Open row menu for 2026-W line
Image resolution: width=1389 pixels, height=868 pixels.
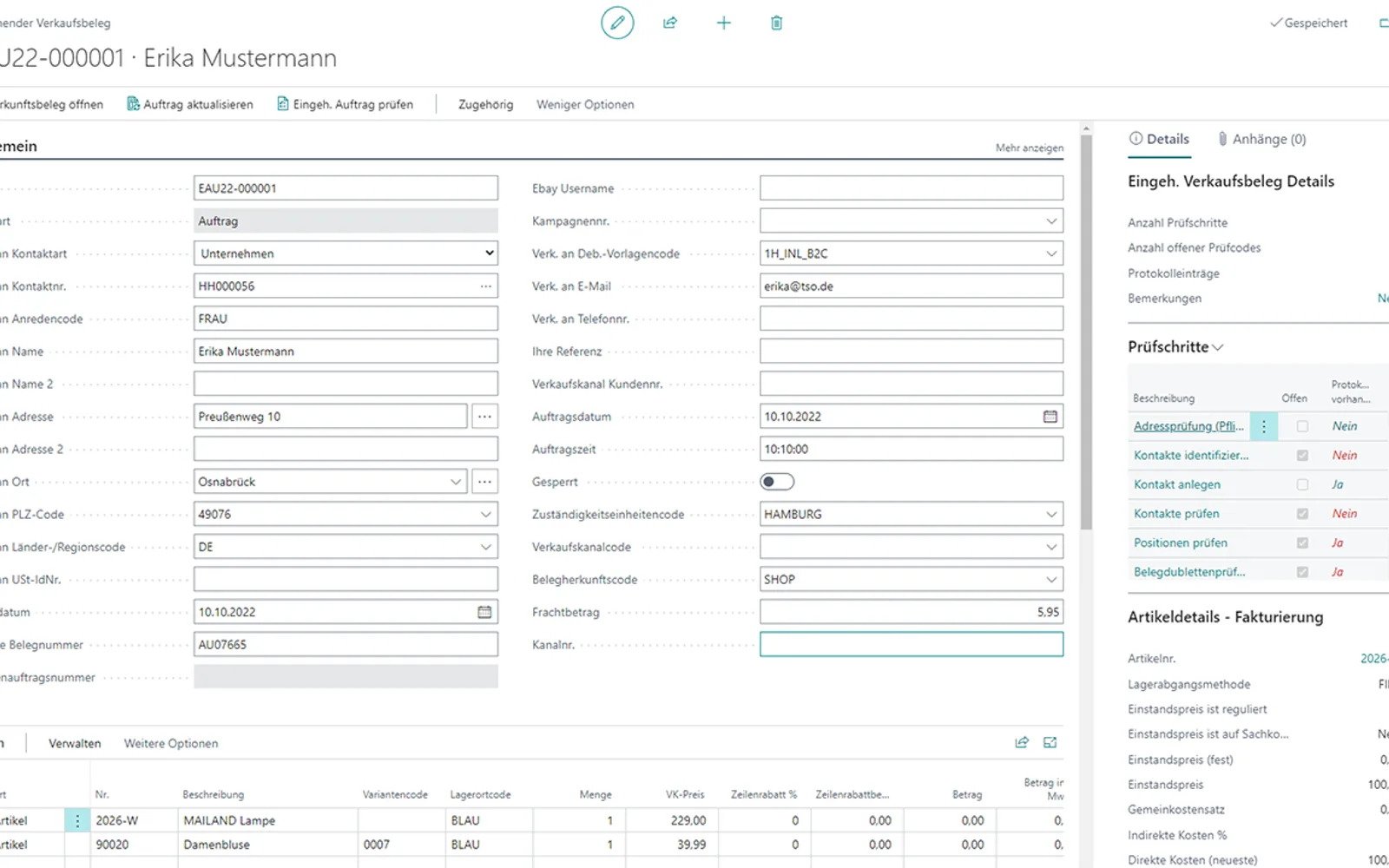coord(77,820)
